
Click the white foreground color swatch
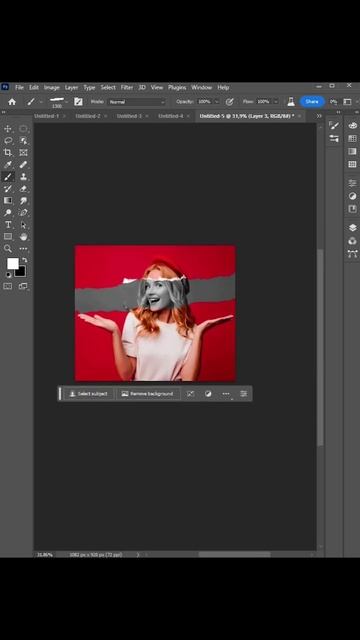[x=12, y=264]
